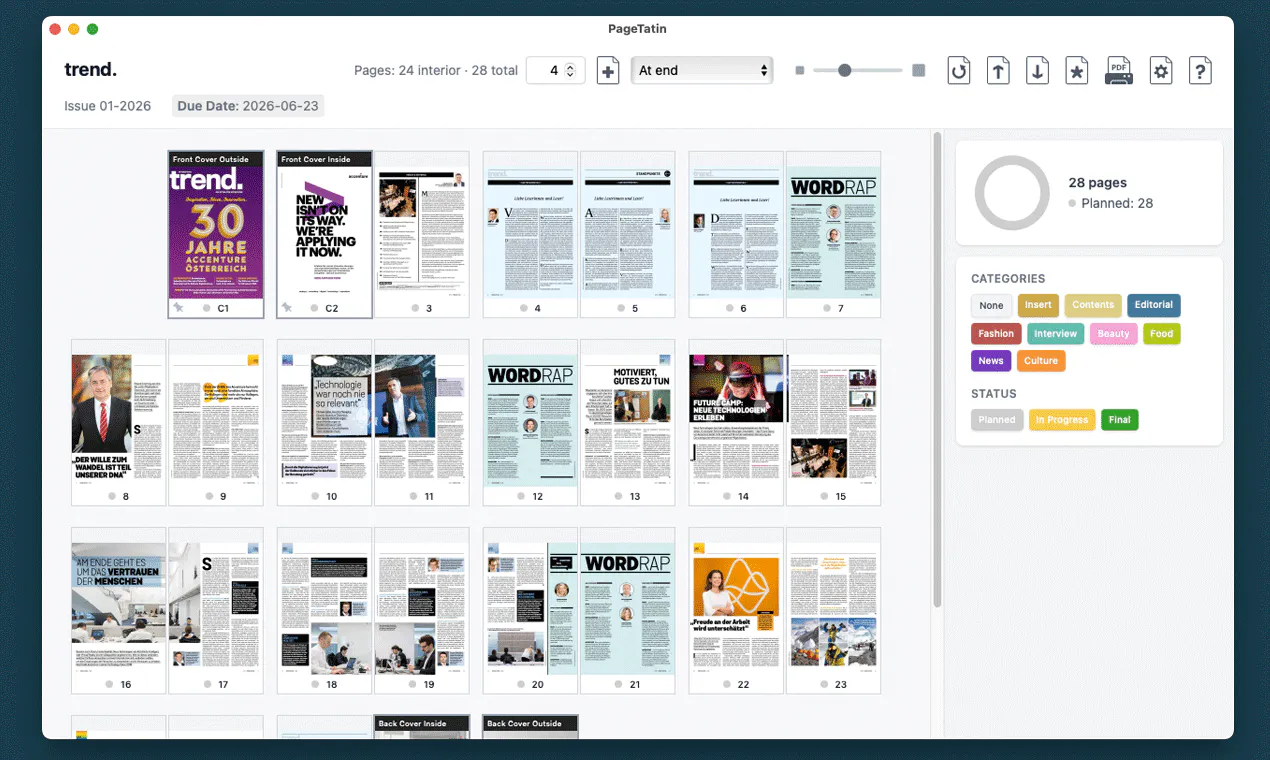Click the status dot of page C1
Image resolution: width=1270 pixels, height=760 pixels.
coord(207,309)
